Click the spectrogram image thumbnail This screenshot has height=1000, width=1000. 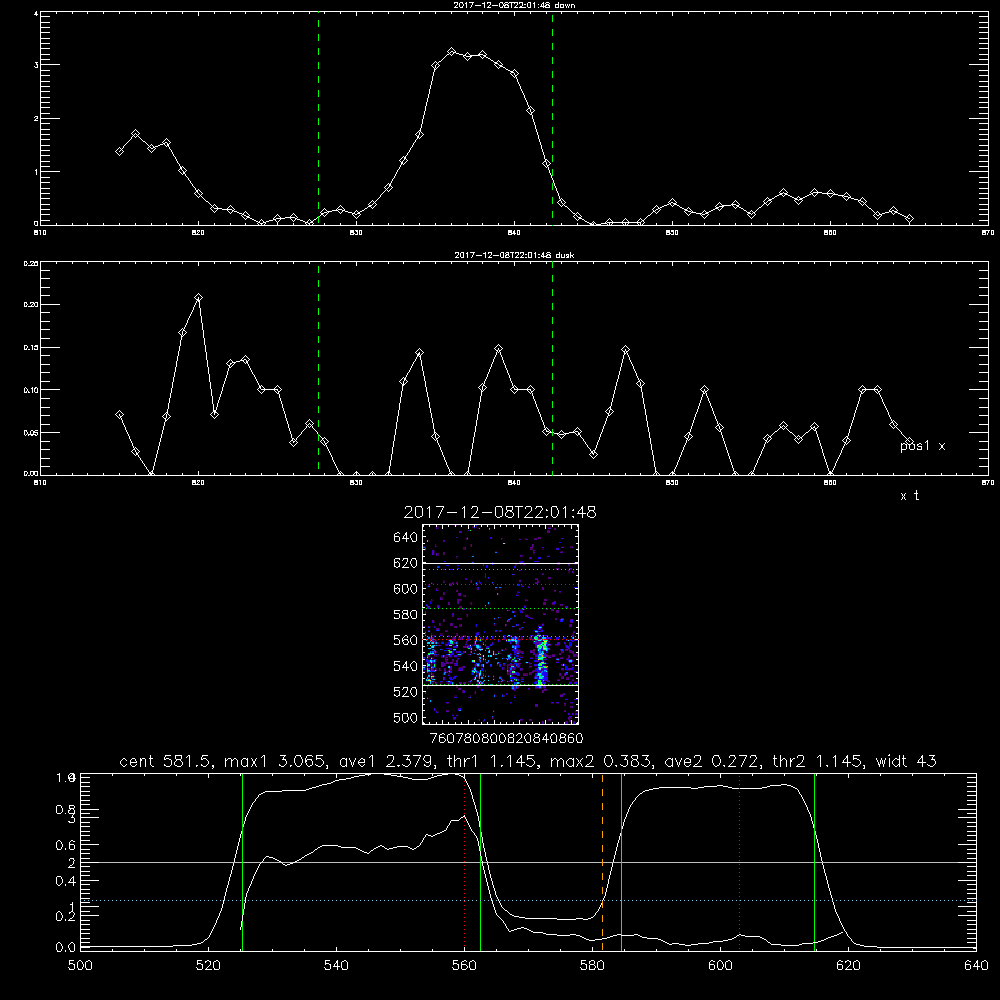click(x=501, y=624)
